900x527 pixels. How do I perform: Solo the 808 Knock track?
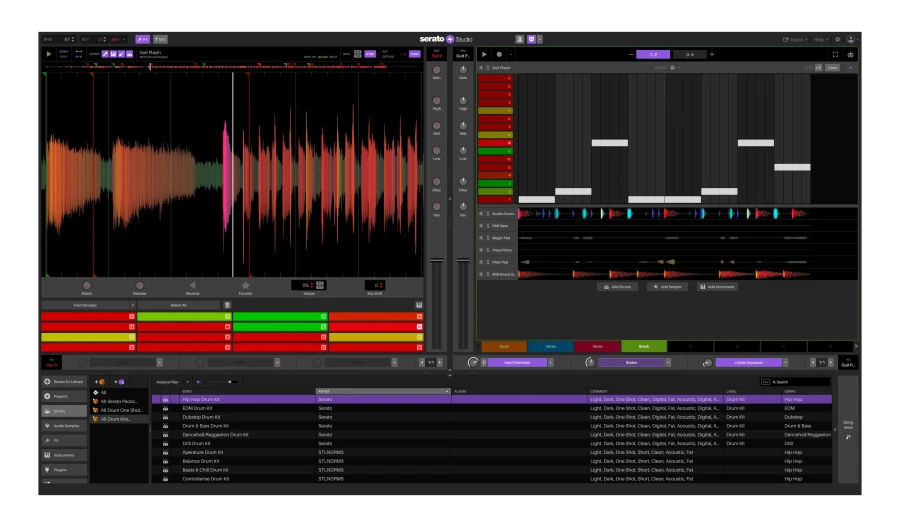[x=488, y=274]
